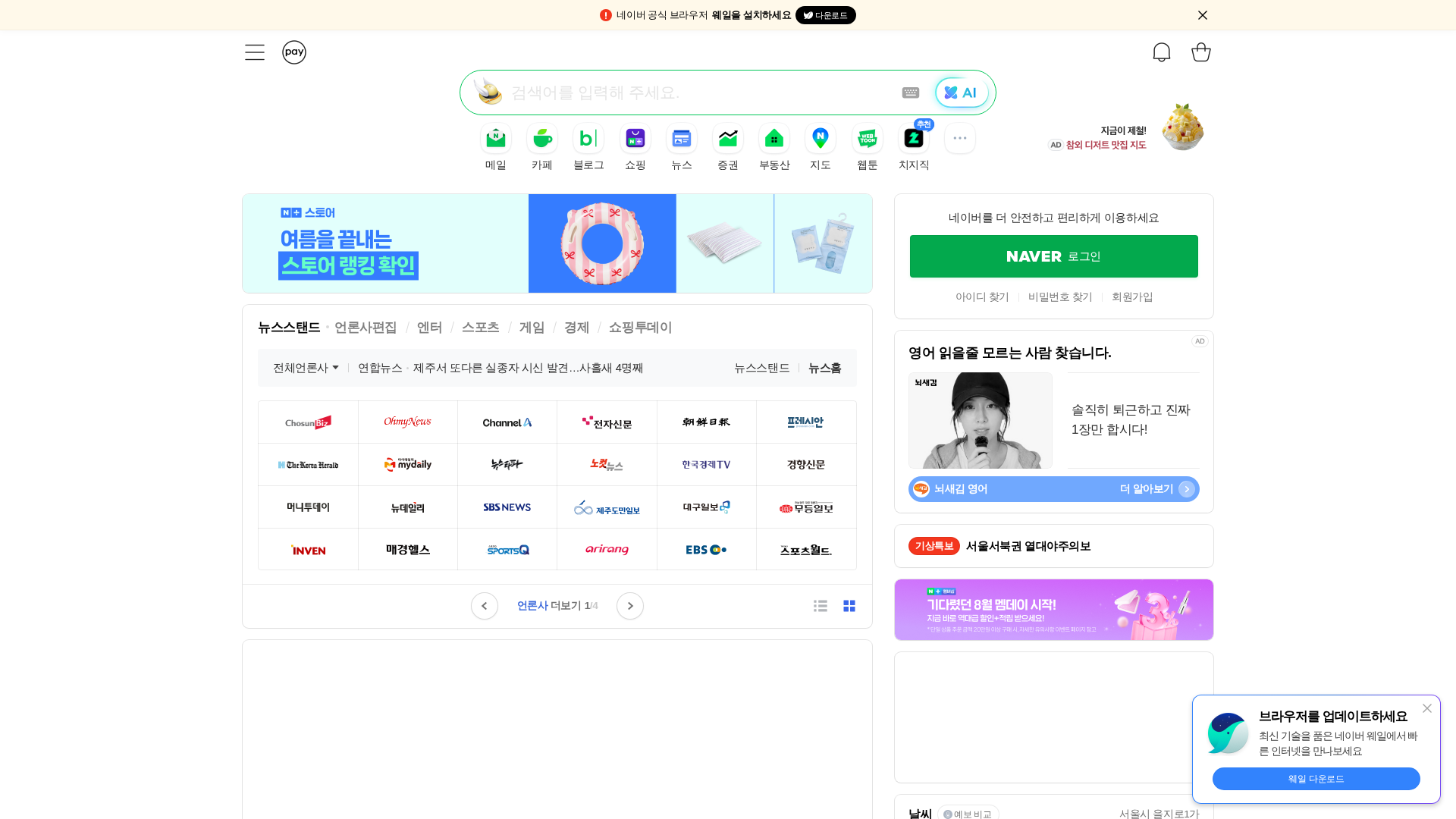The height and width of the screenshot is (819, 1456).
Task: Click the 대구일보 press logo
Action: coord(707,507)
